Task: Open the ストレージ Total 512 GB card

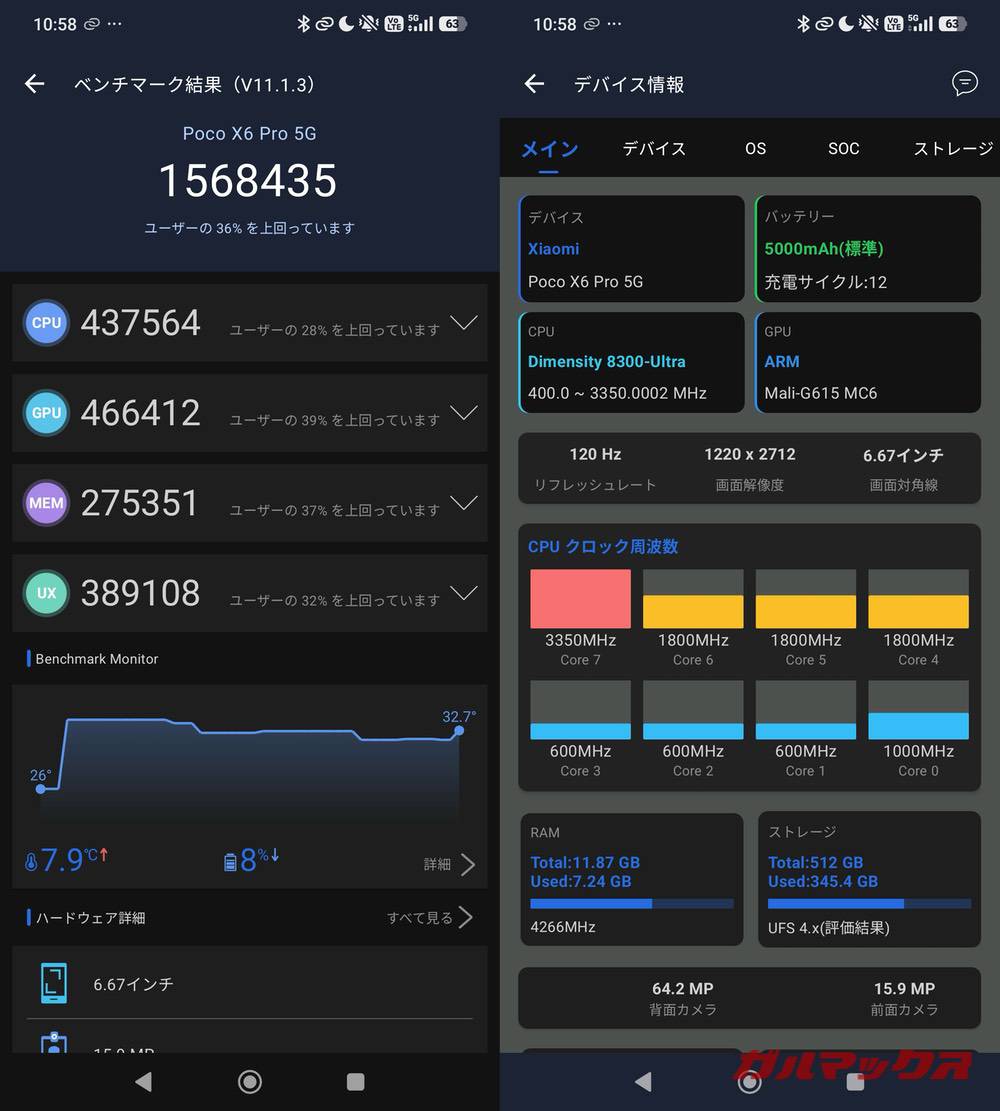Action: tap(870, 879)
